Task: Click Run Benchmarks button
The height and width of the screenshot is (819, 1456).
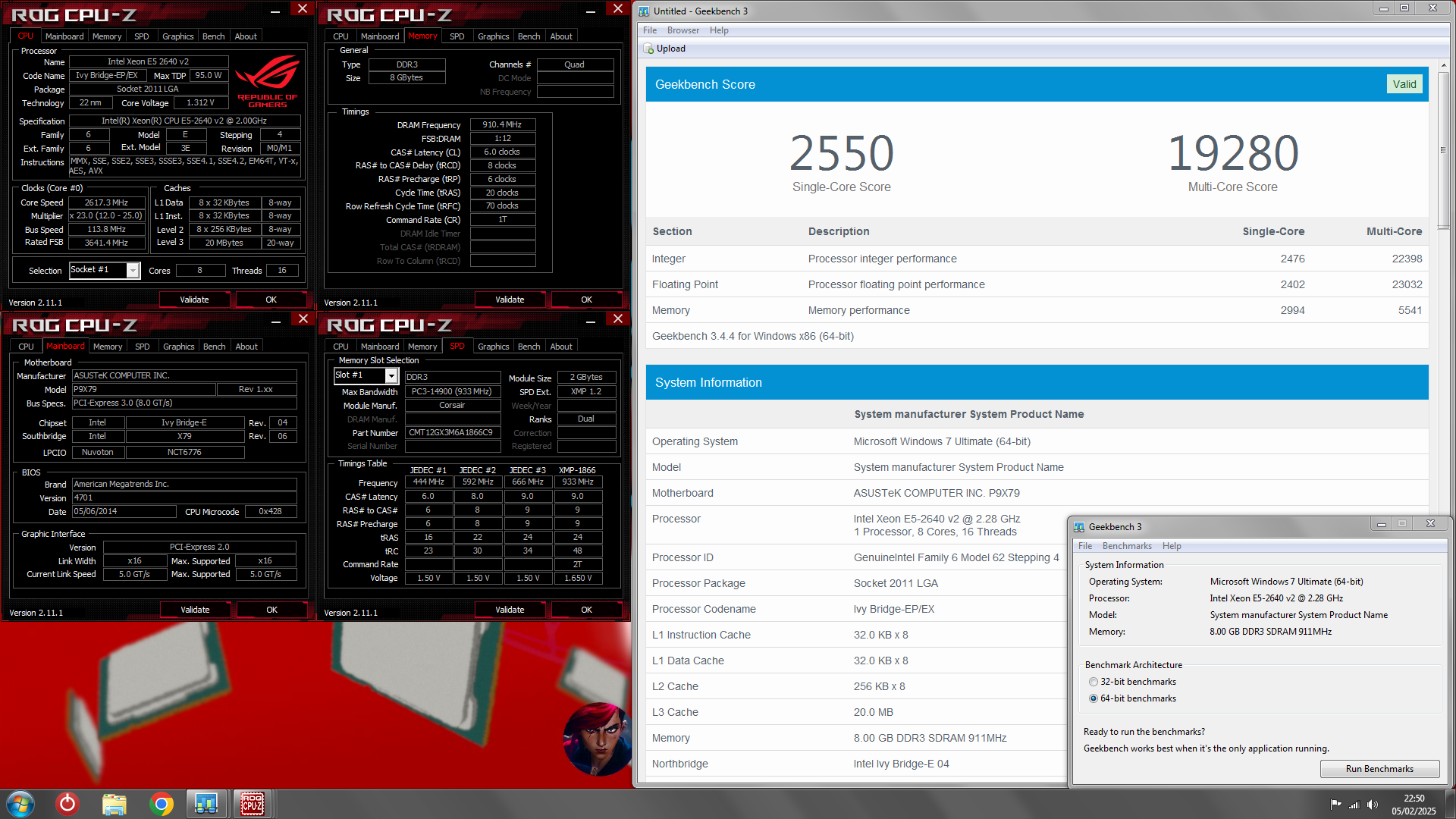Action: (x=1379, y=769)
